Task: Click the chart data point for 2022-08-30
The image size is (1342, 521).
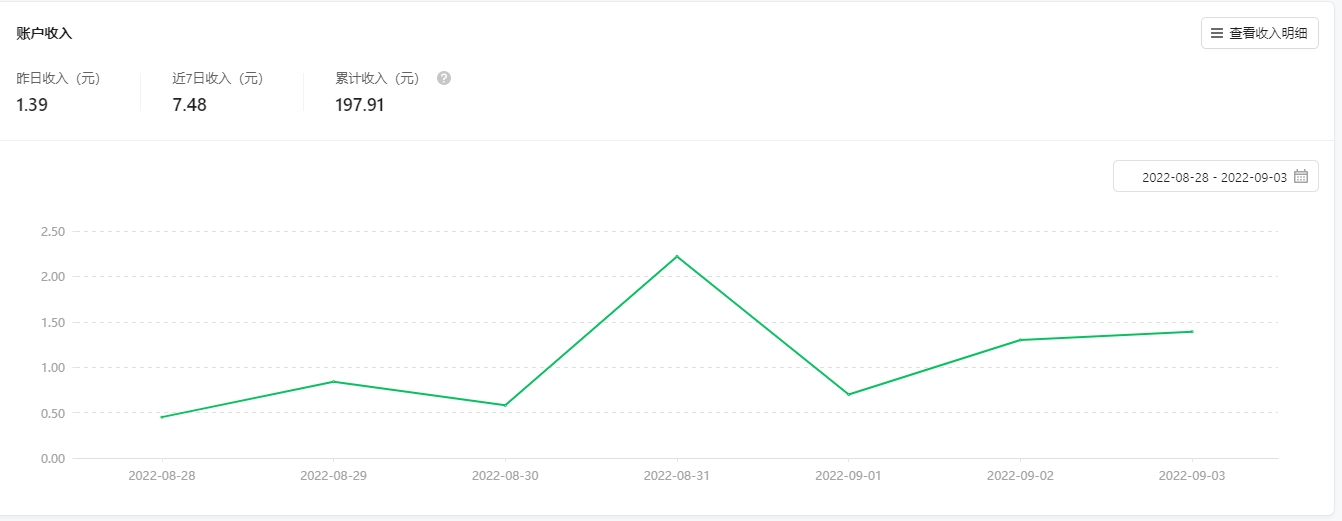Action: coord(505,405)
